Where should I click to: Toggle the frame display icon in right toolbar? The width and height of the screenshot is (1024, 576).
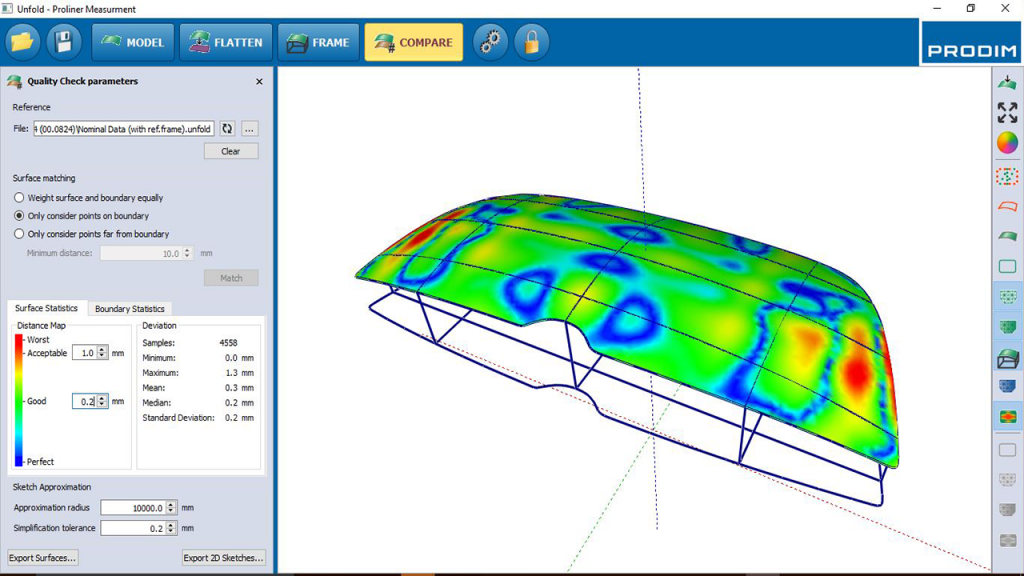pyautogui.click(x=1007, y=358)
